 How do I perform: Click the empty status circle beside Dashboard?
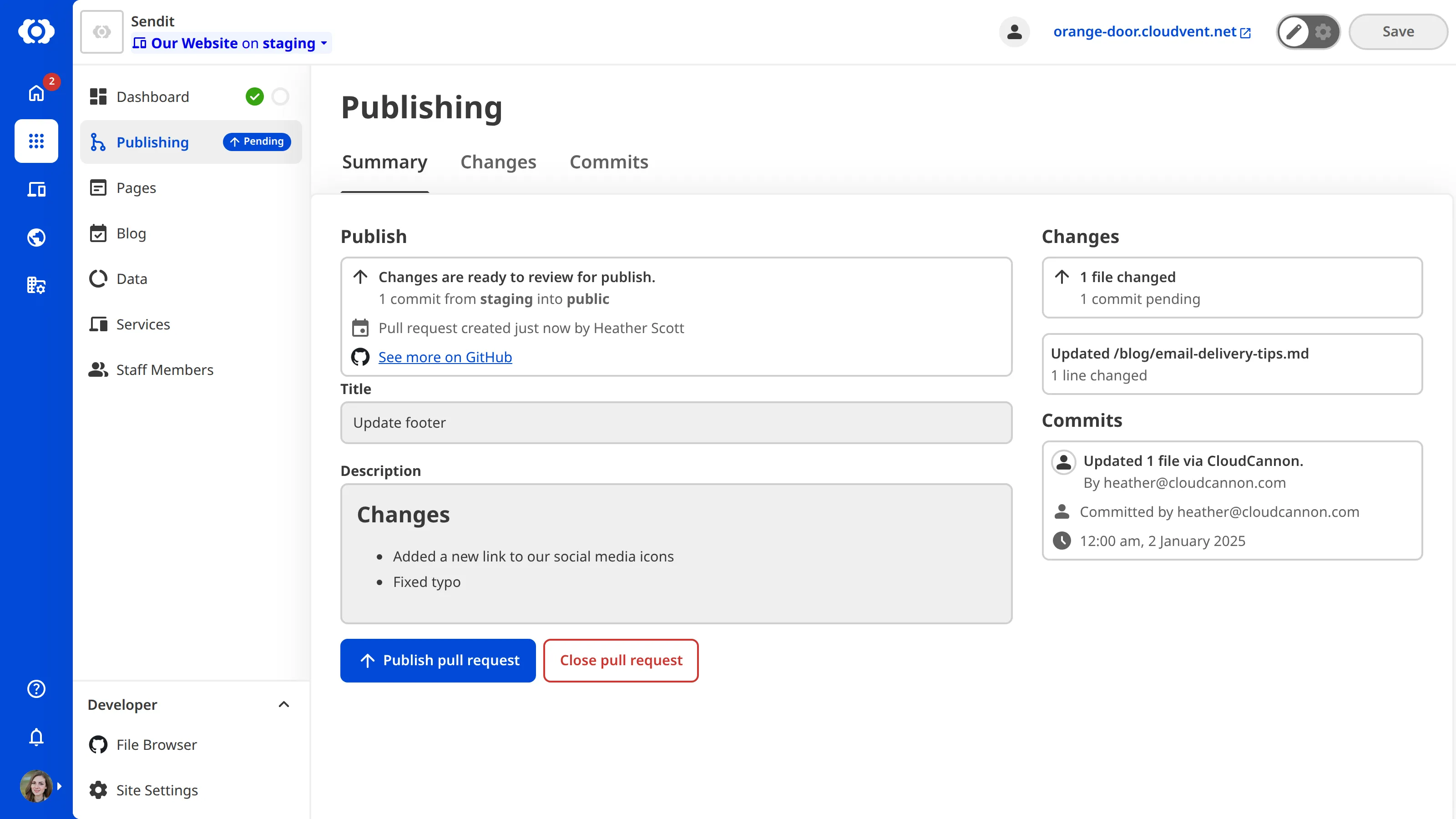[x=280, y=96]
